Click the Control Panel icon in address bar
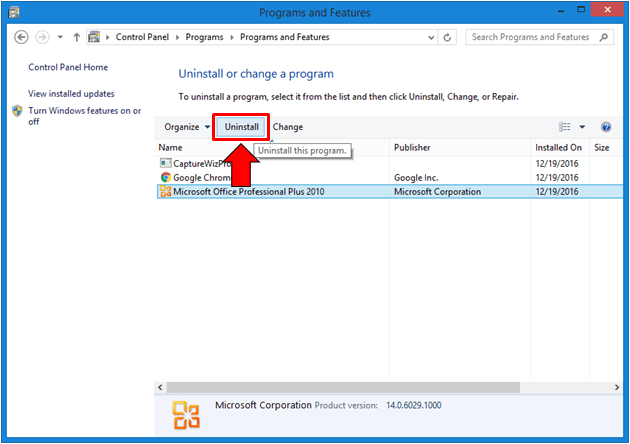The image size is (630, 444). click(94, 37)
